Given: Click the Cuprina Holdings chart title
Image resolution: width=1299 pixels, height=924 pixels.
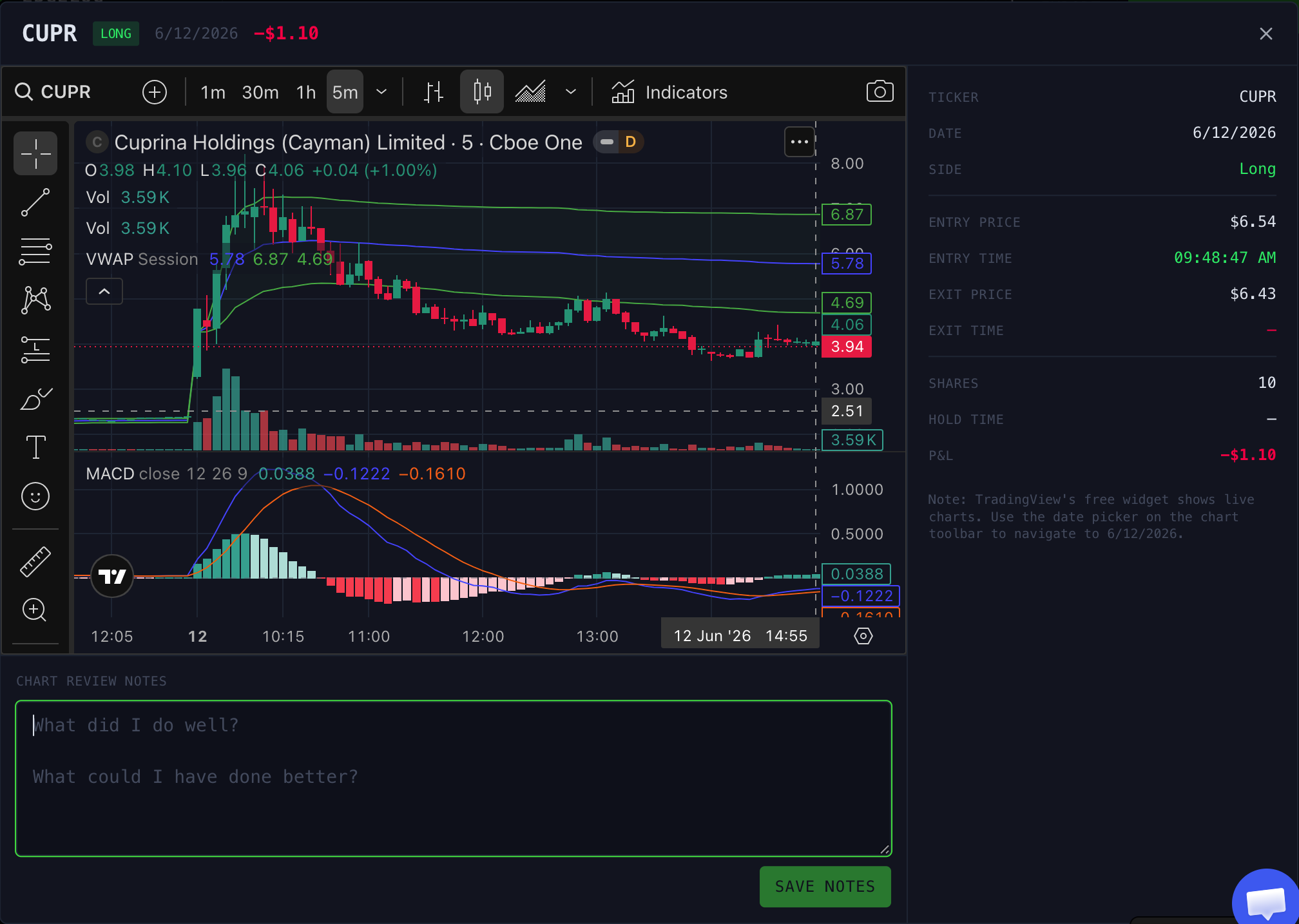Looking at the screenshot, I should tap(348, 142).
